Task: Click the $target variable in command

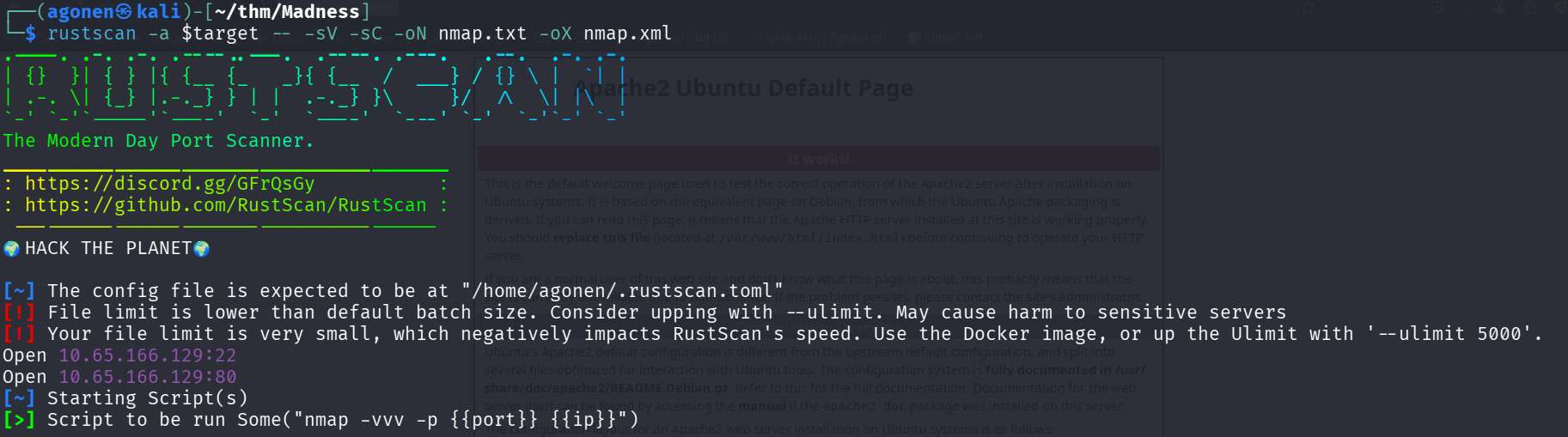Action: 220,33
